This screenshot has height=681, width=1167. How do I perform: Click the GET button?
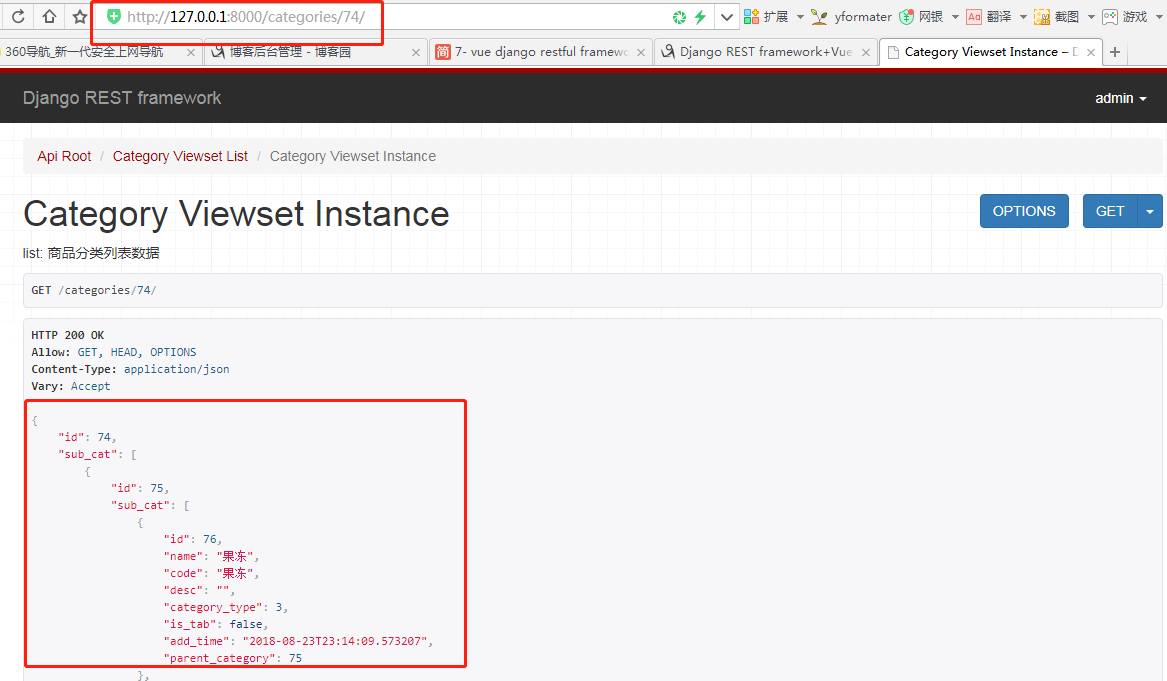tap(1110, 211)
